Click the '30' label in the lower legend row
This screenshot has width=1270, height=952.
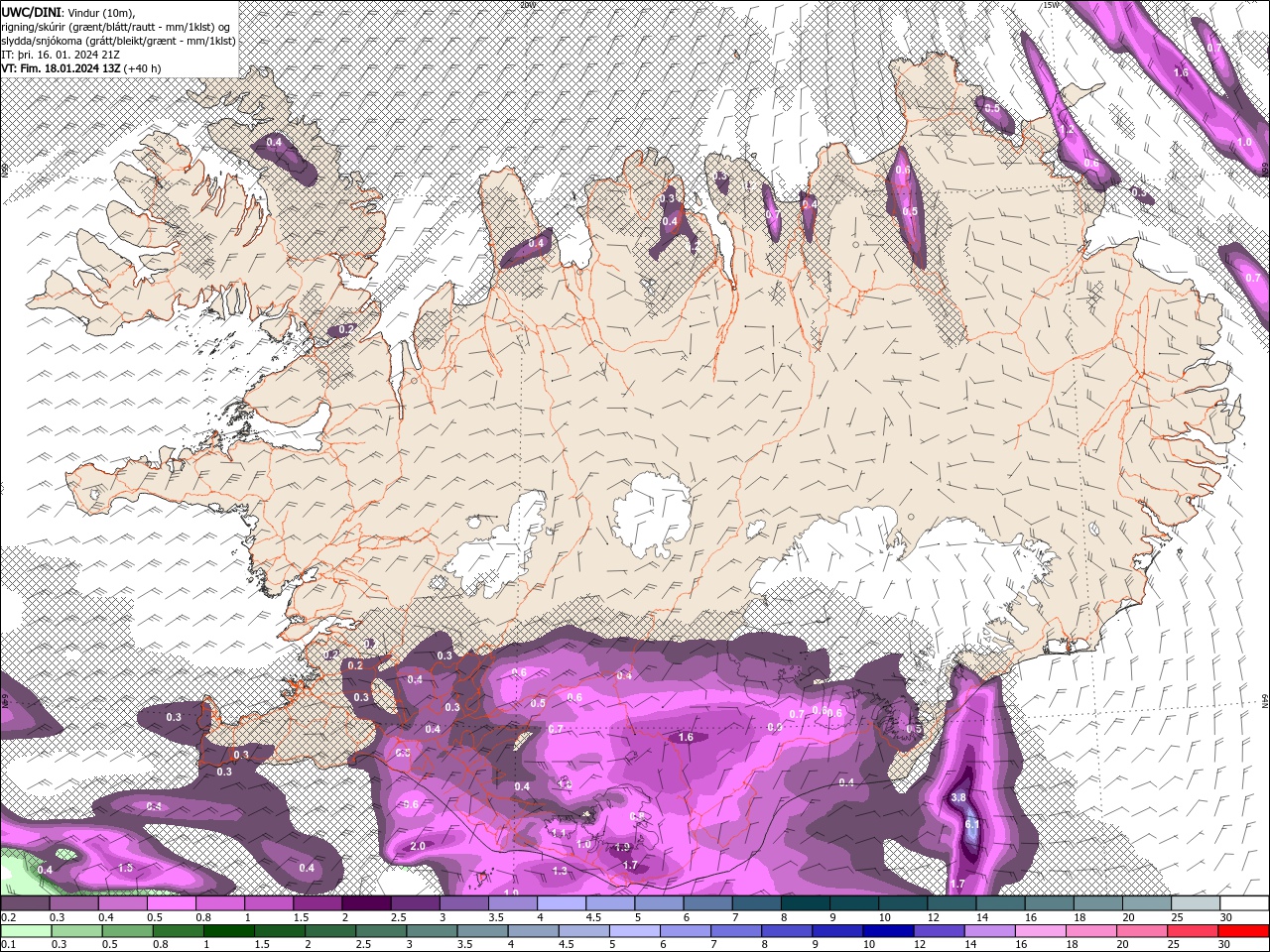[x=1223, y=945]
